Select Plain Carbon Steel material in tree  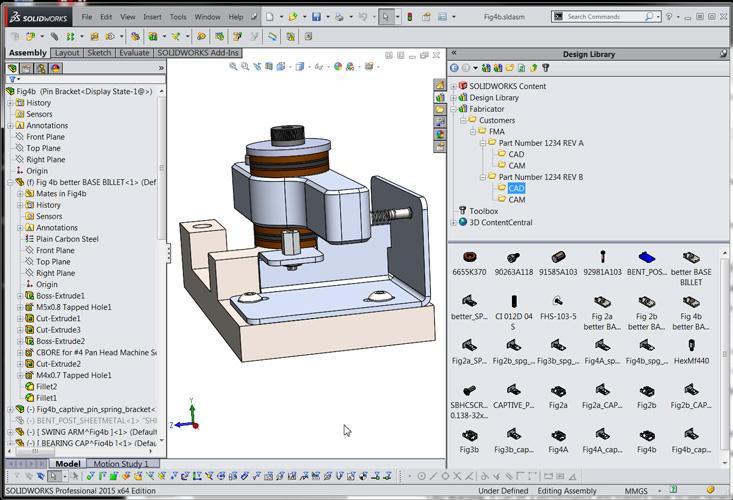pos(67,239)
